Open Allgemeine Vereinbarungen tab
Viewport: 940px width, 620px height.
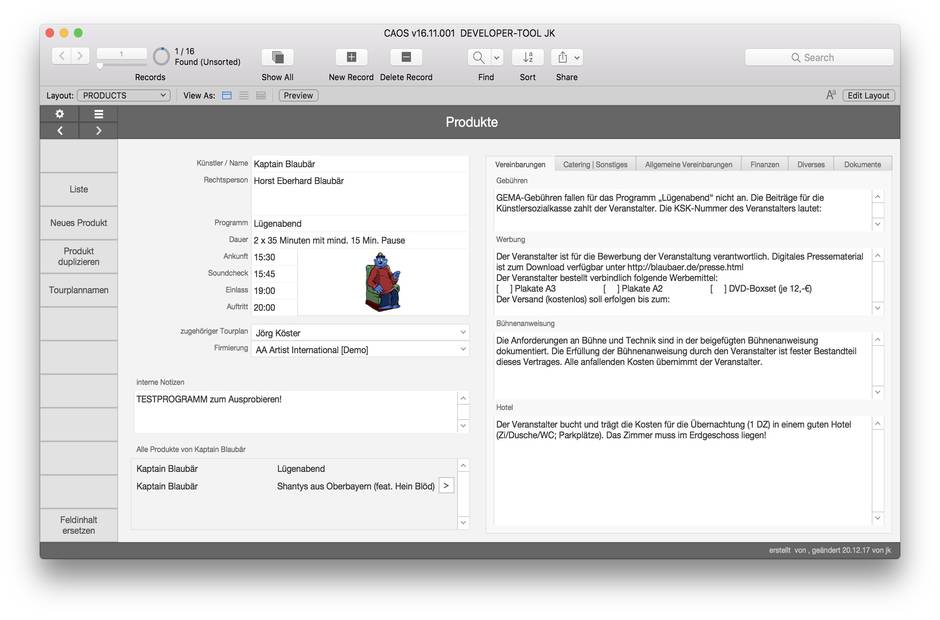coord(689,164)
